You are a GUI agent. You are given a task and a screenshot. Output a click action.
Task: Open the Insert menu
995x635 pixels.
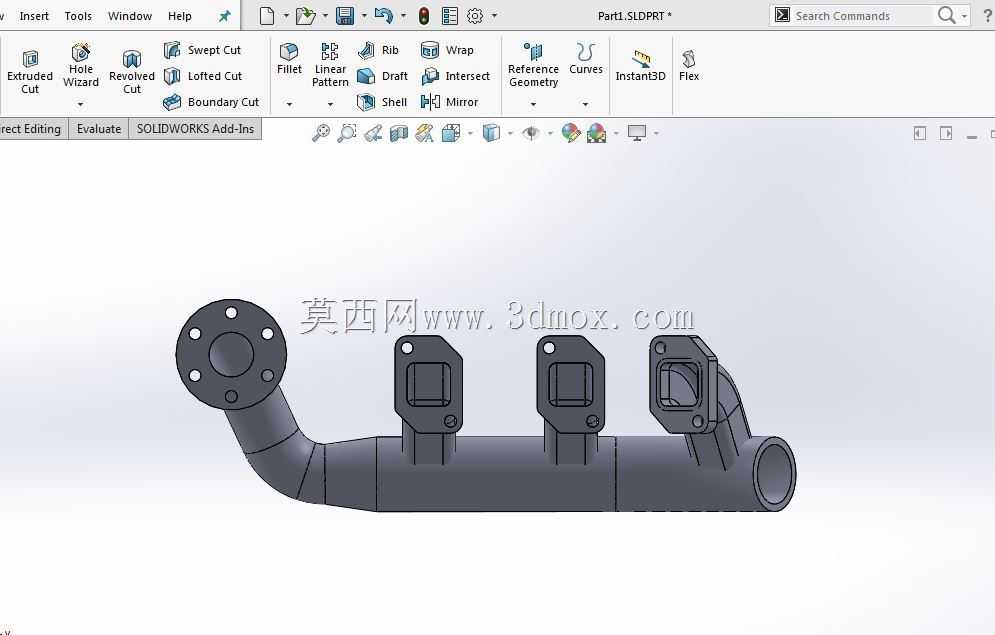(x=34, y=16)
